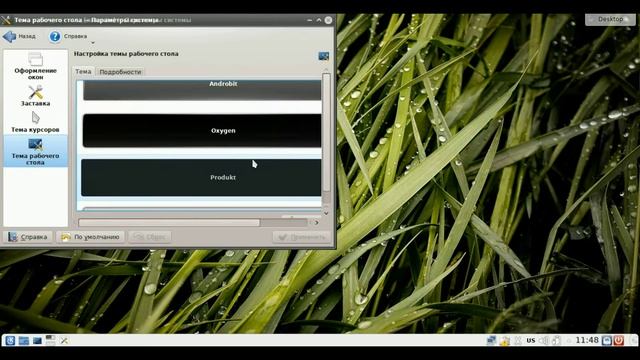This screenshot has width=640, height=360.
Task: Restore defaults with По умолчанию button
Action: point(90,237)
